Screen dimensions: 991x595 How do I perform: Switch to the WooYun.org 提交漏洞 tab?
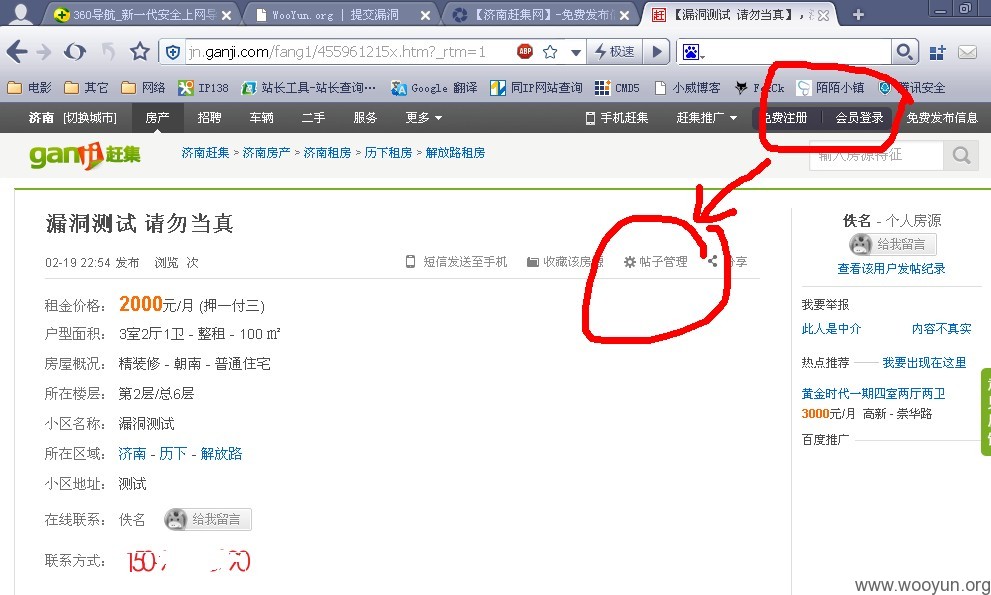(335, 15)
